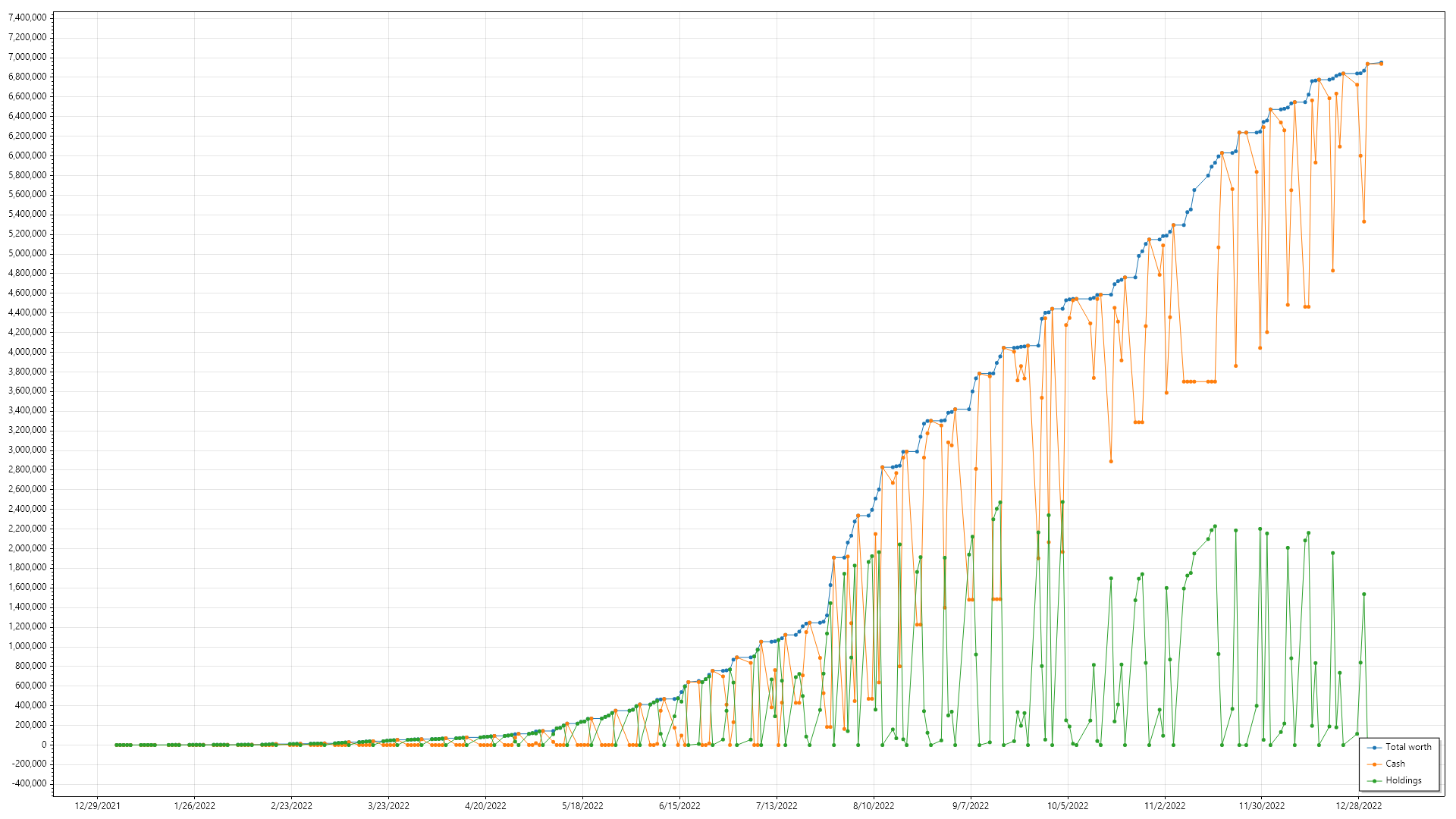
Task: Click the 3,000,000 y-axis label
Action: click(x=27, y=450)
